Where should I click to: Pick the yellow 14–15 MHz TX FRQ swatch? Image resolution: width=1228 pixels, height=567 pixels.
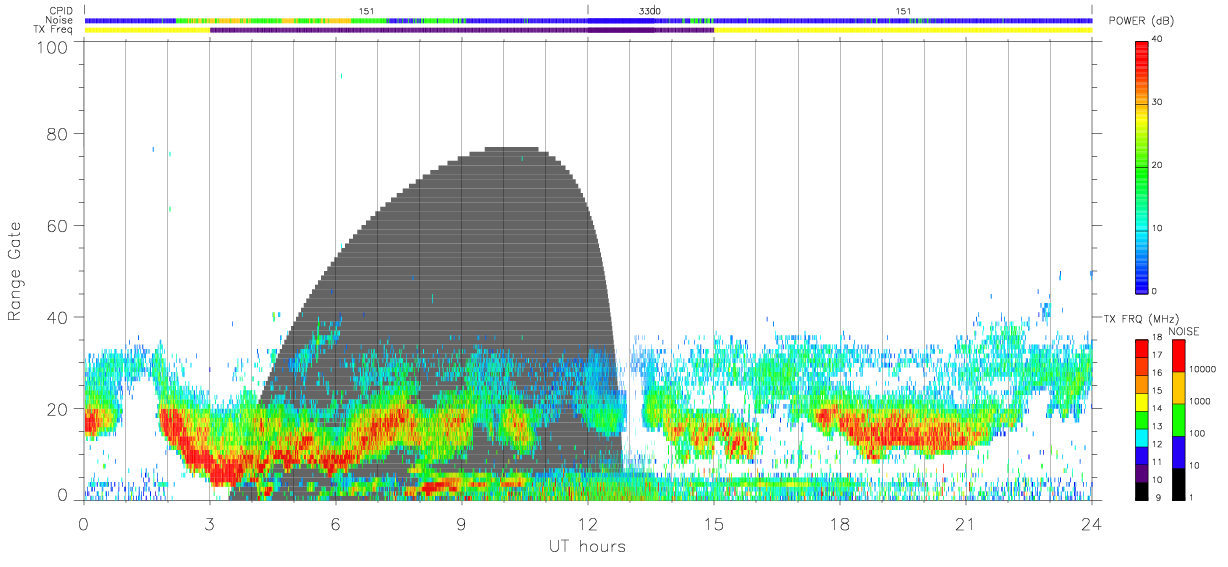pos(1141,403)
